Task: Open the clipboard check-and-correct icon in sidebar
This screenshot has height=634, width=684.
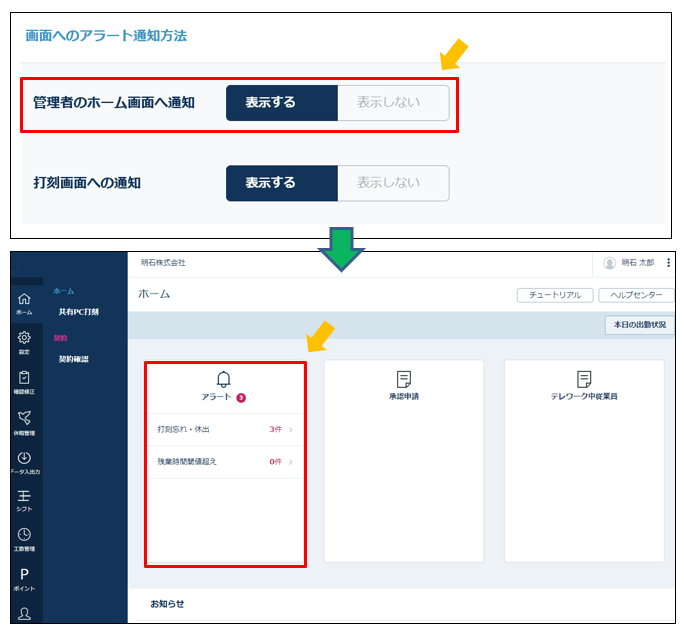Action: 24,377
